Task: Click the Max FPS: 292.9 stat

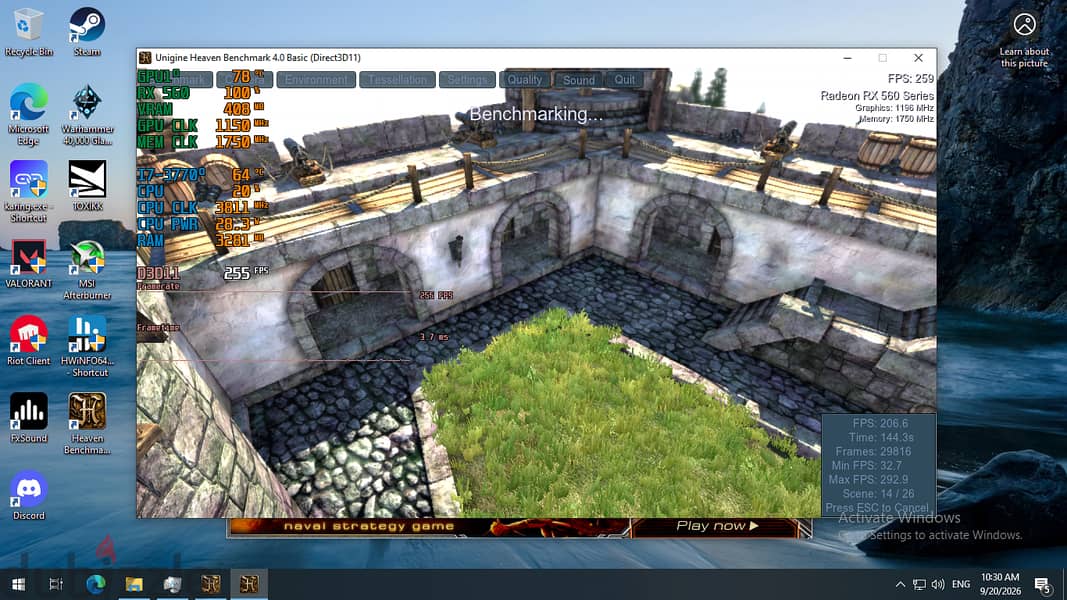Action: tap(868, 480)
